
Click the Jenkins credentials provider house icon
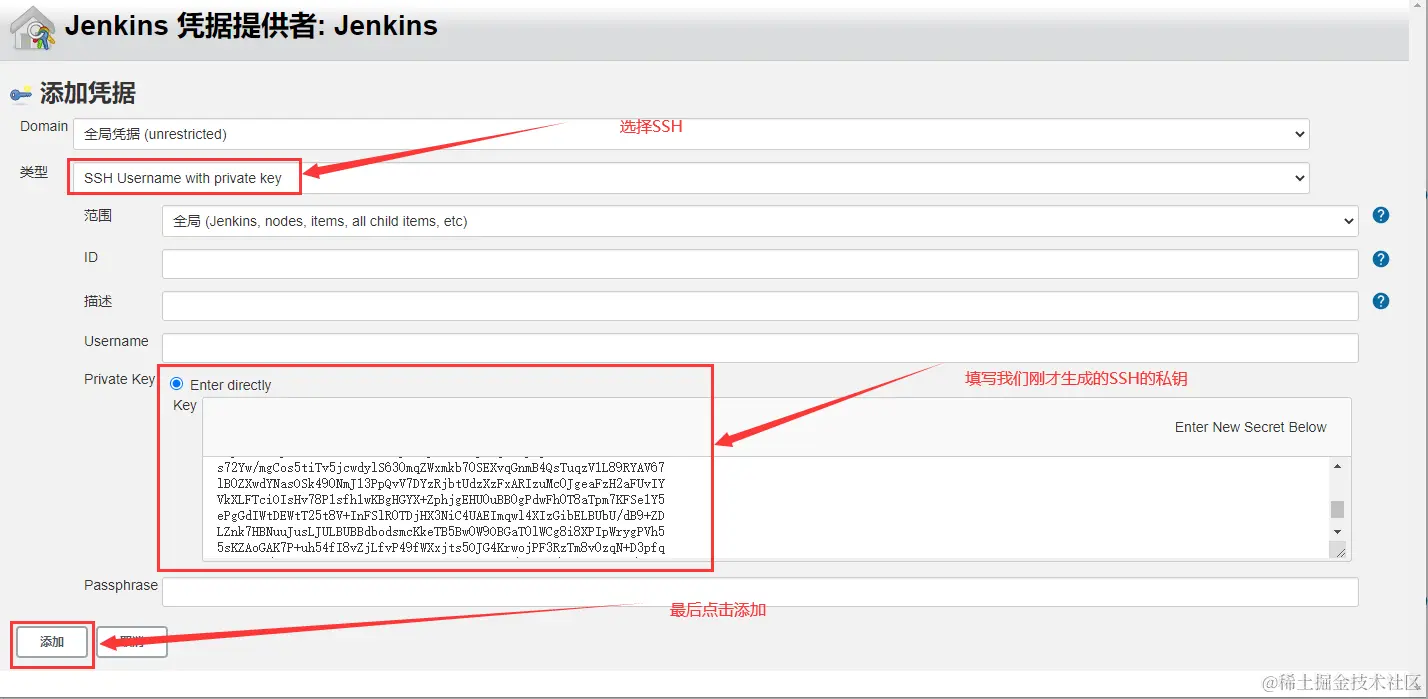pos(32,28)
